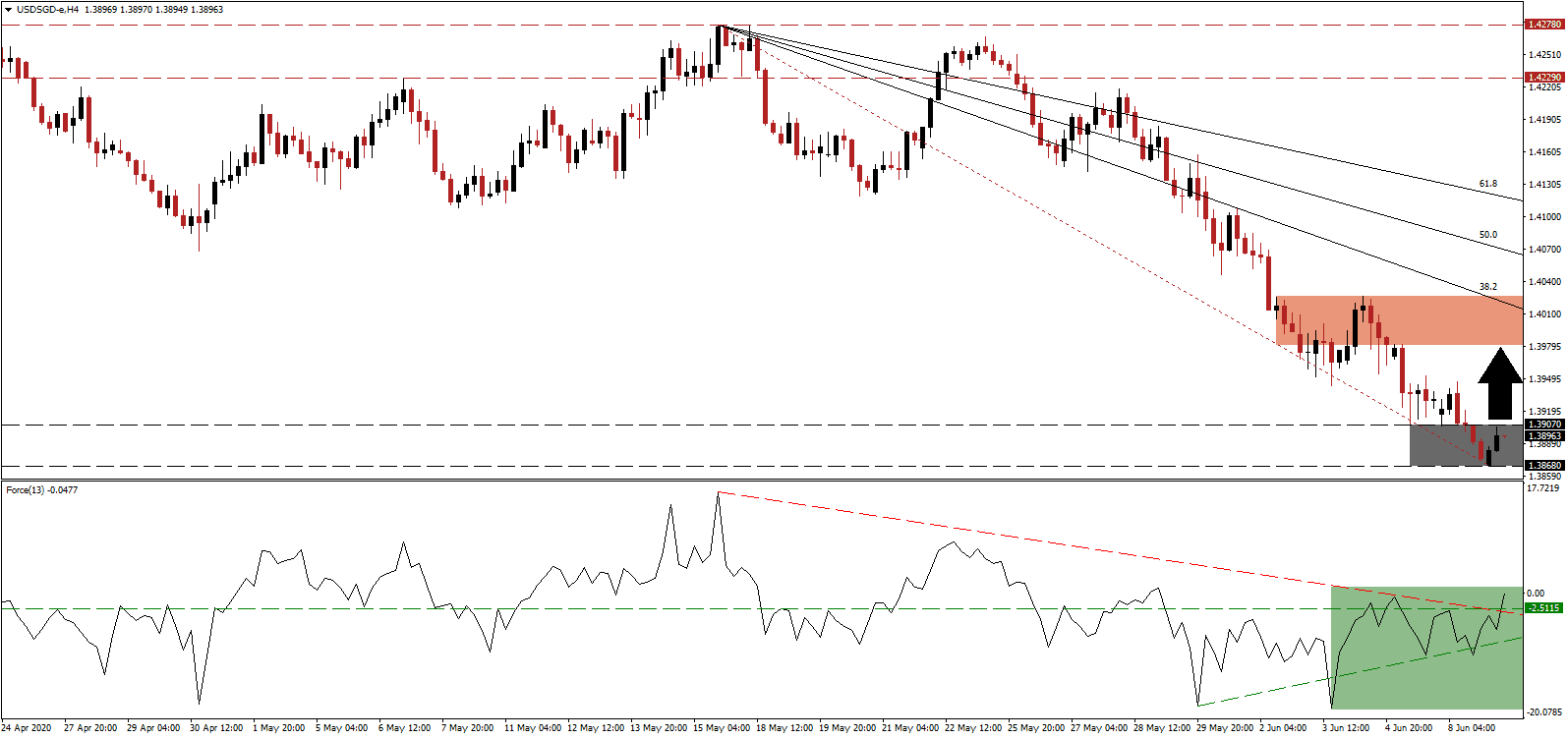The image size is (1568, 739).
Task: Select the 1.42780 red price tag
Action: (x=1543, y=25)
